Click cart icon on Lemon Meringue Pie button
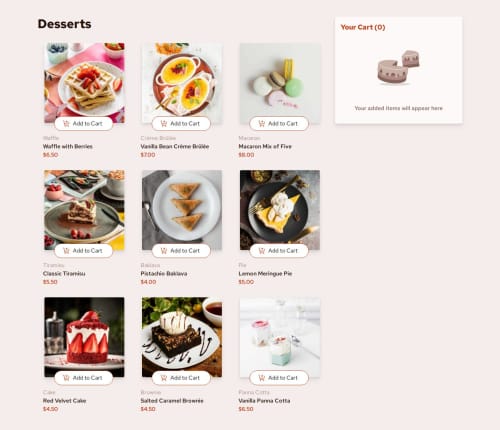 262,251
